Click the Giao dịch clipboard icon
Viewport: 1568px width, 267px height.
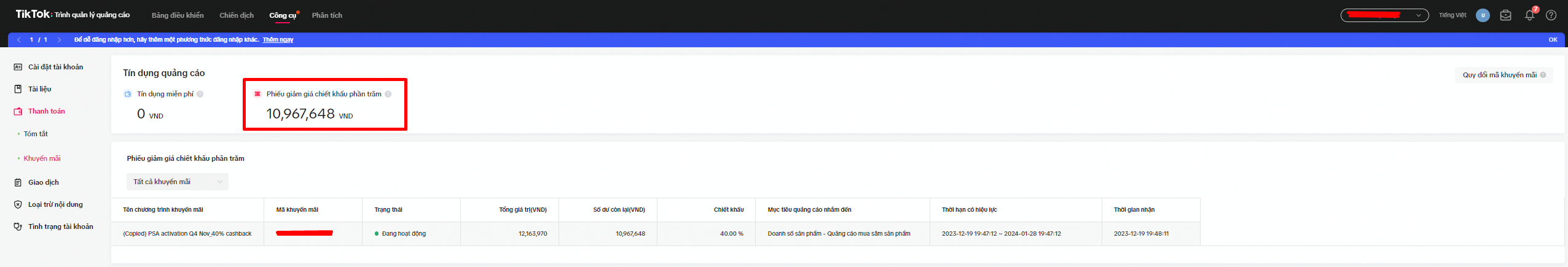pyautogui.click(x=18, y=182)
